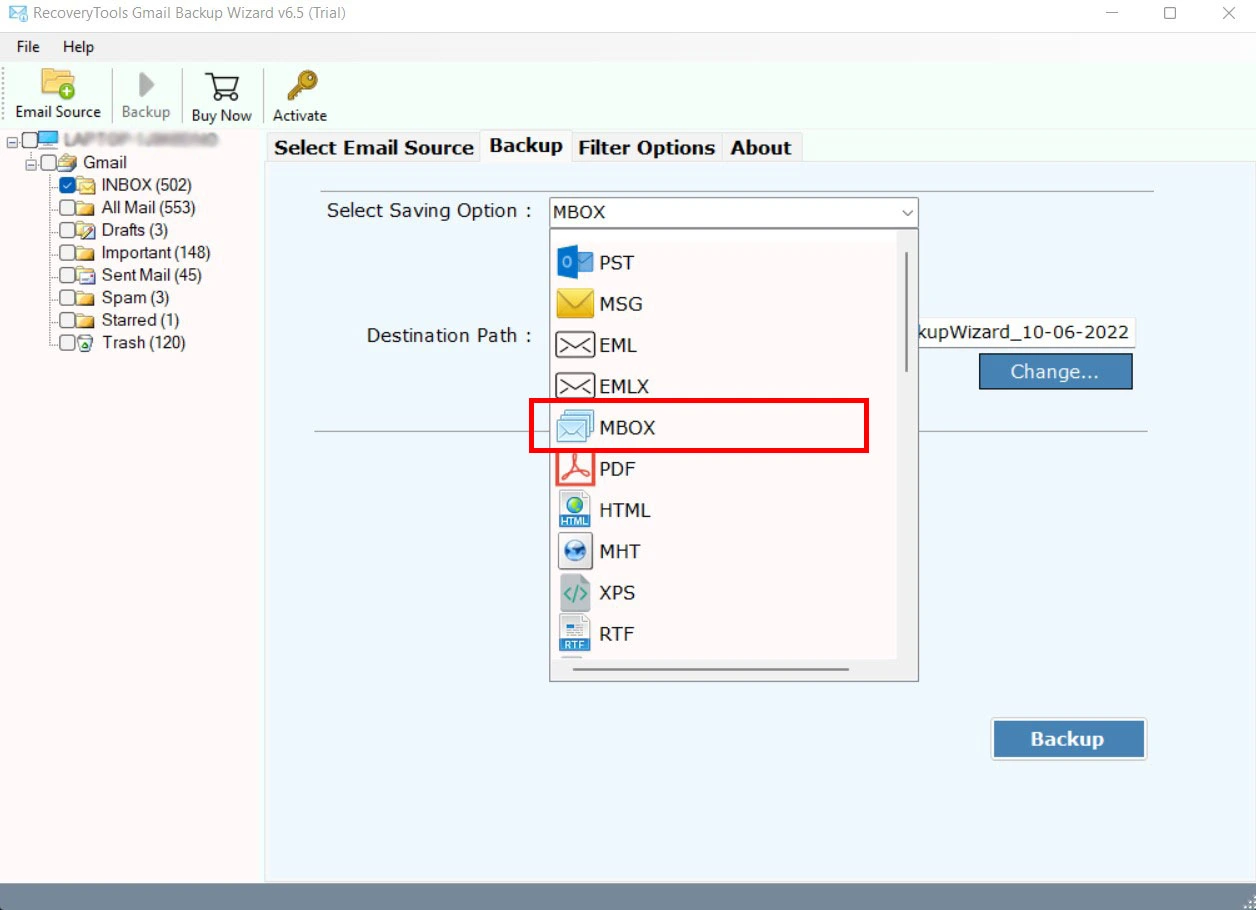Open the Select Saving Option dropdown arrow
The width and height of the screenshot is (1256, 910).
[x=907, y=212]
